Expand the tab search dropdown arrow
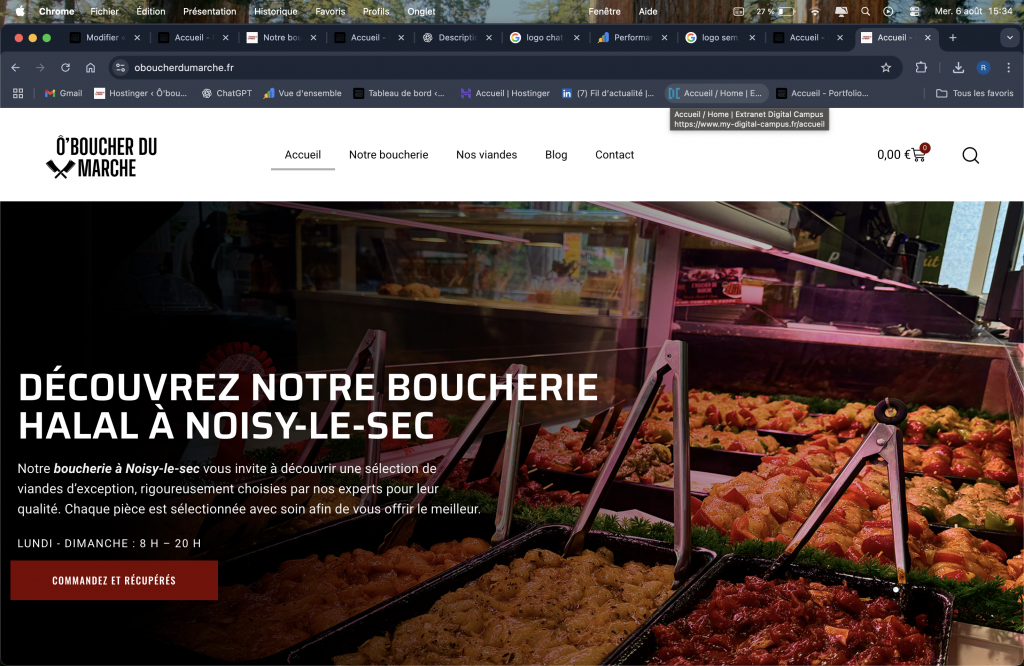Image resolution: width=1024 pixels, height=666 pixels. point(1008,38)
